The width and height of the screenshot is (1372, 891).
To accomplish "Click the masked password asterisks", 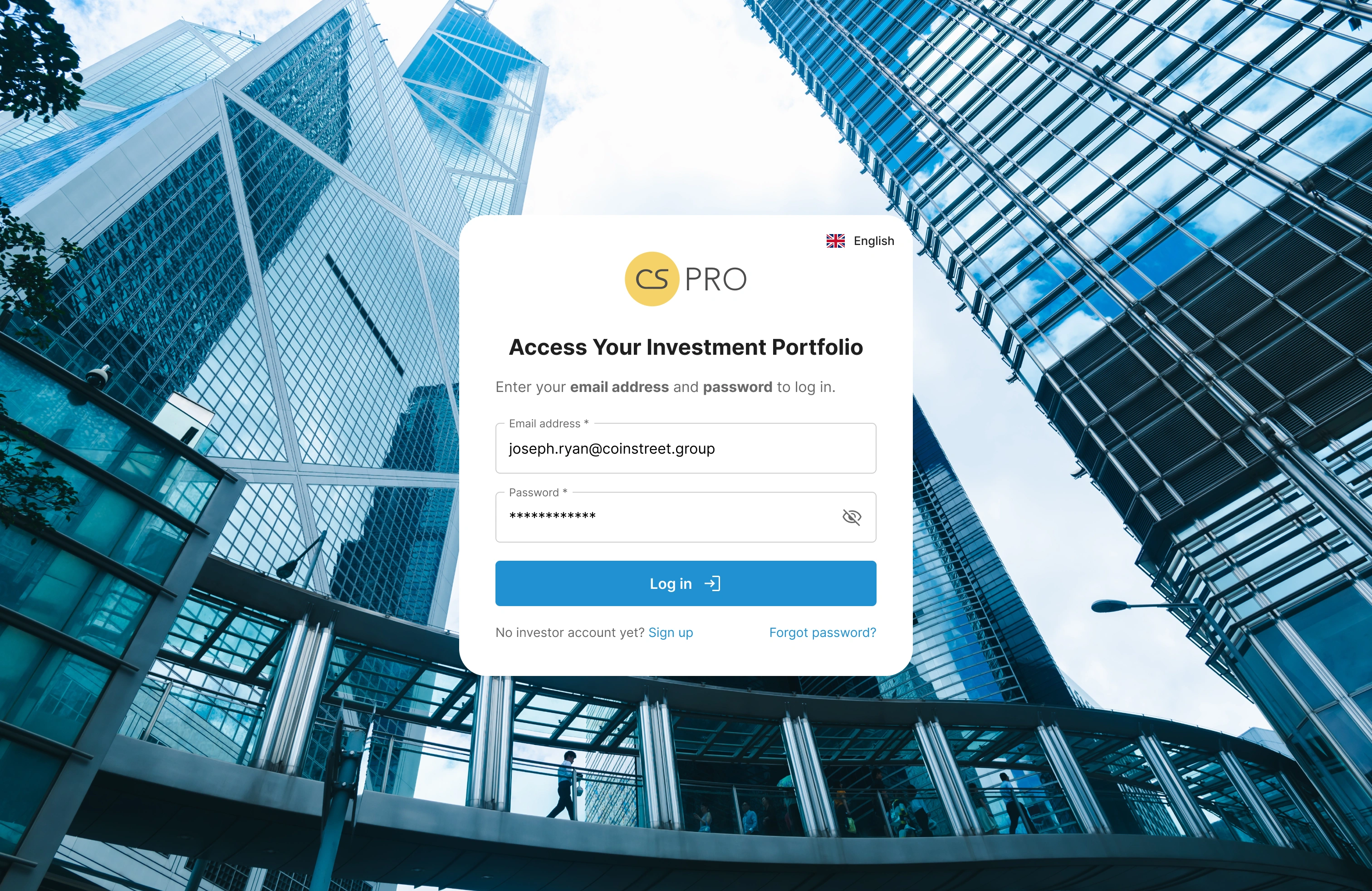I will [x=552, y=516].
